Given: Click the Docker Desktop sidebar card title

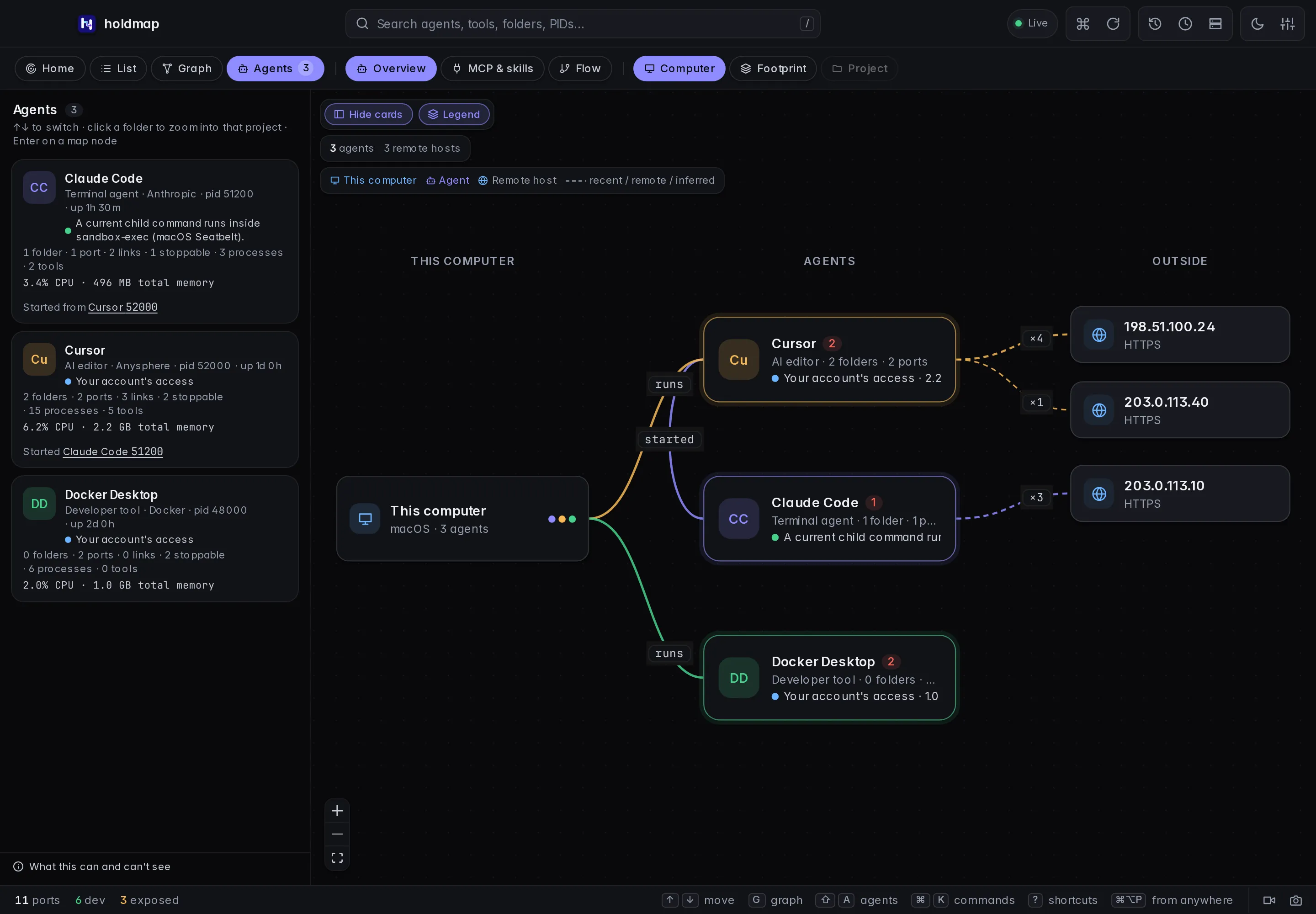Looking at the screenshot, I should (111, 495).
